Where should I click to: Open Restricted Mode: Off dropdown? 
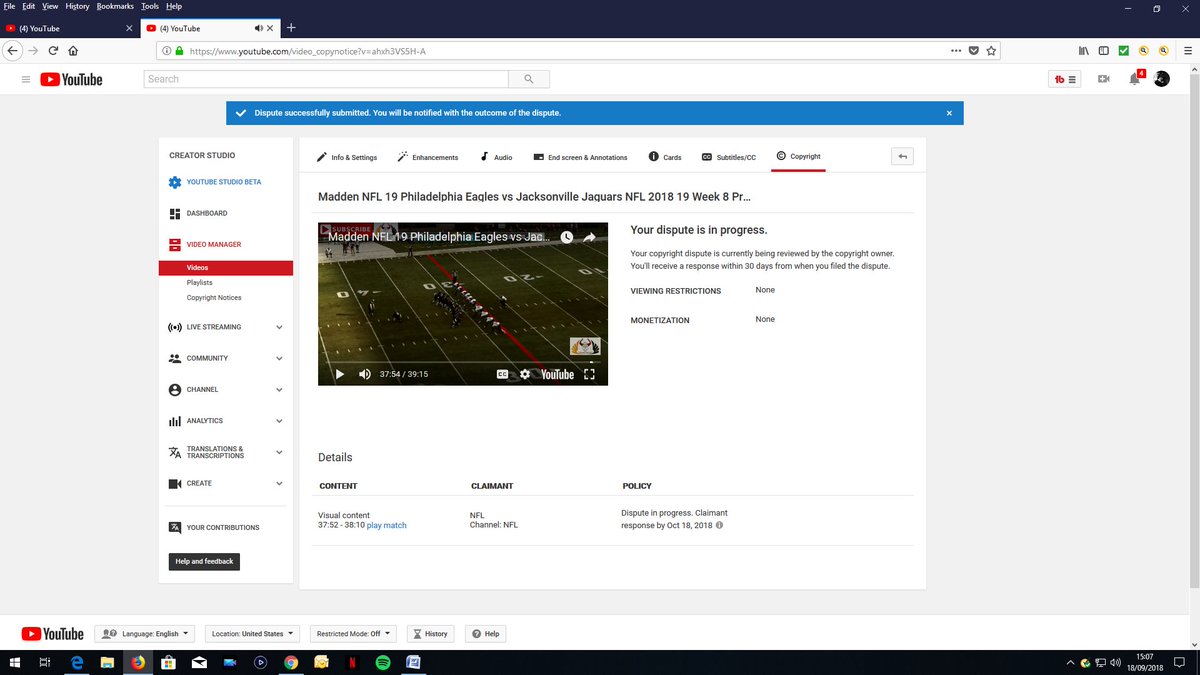click(x=353, y=634)
